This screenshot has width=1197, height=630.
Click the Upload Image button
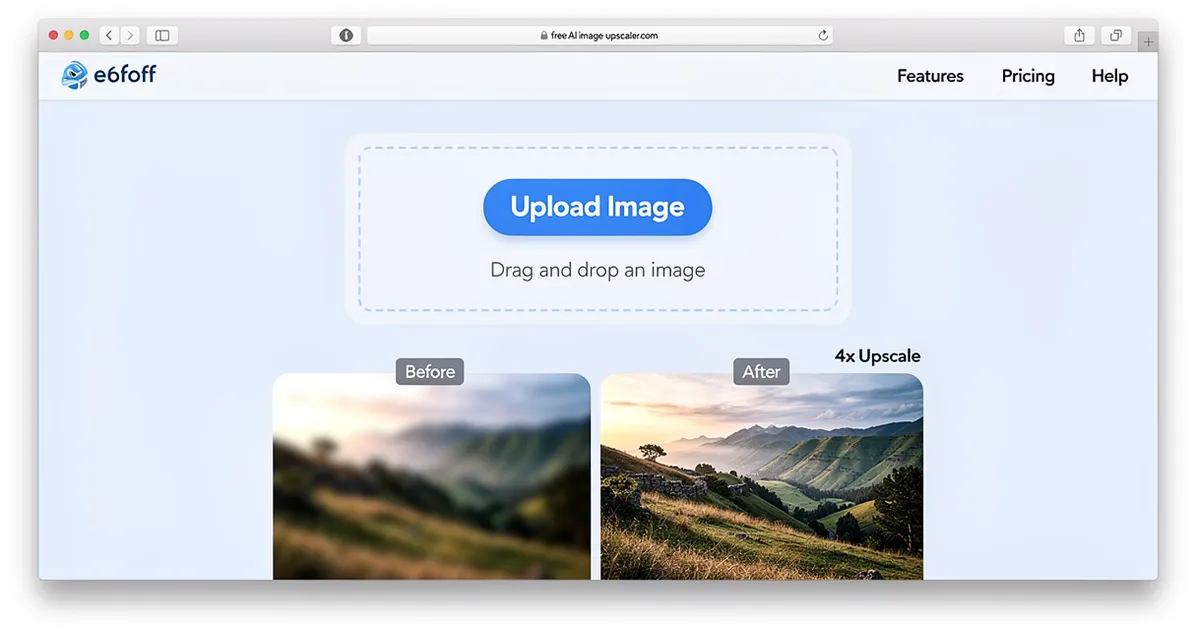[598, 207]
